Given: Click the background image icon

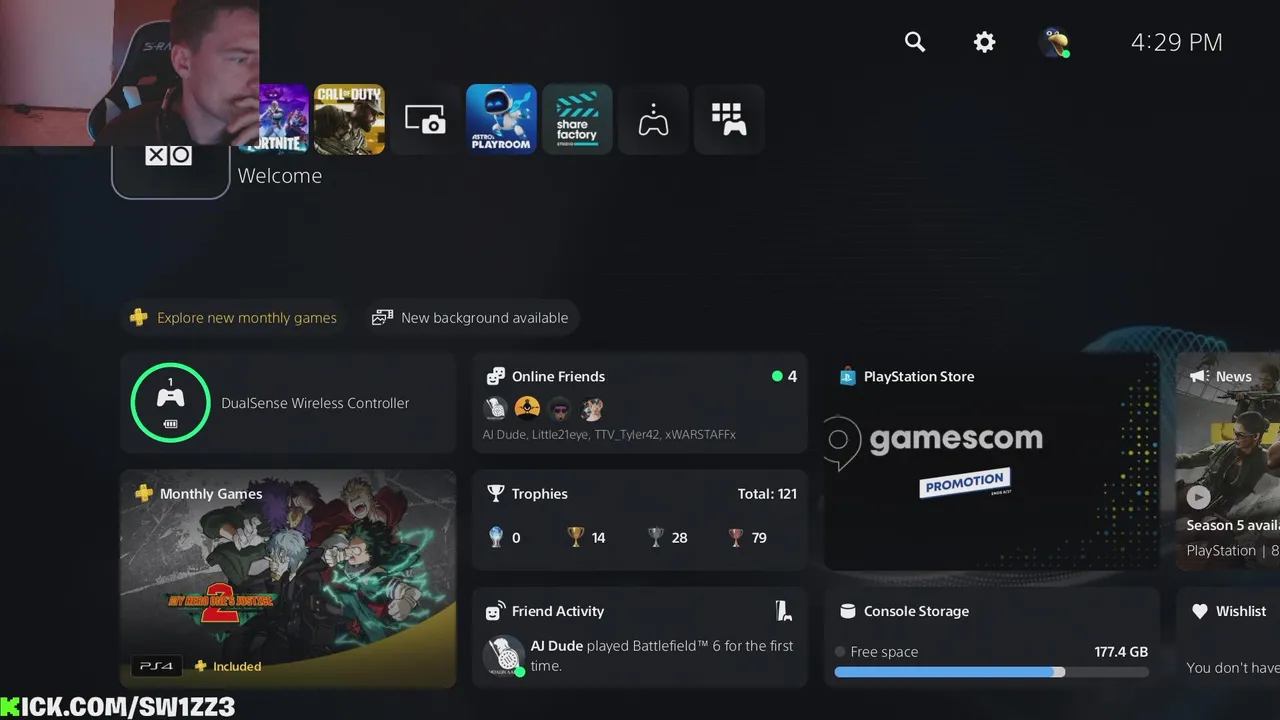Looking at the screenshot, I should tap(382, 318).
